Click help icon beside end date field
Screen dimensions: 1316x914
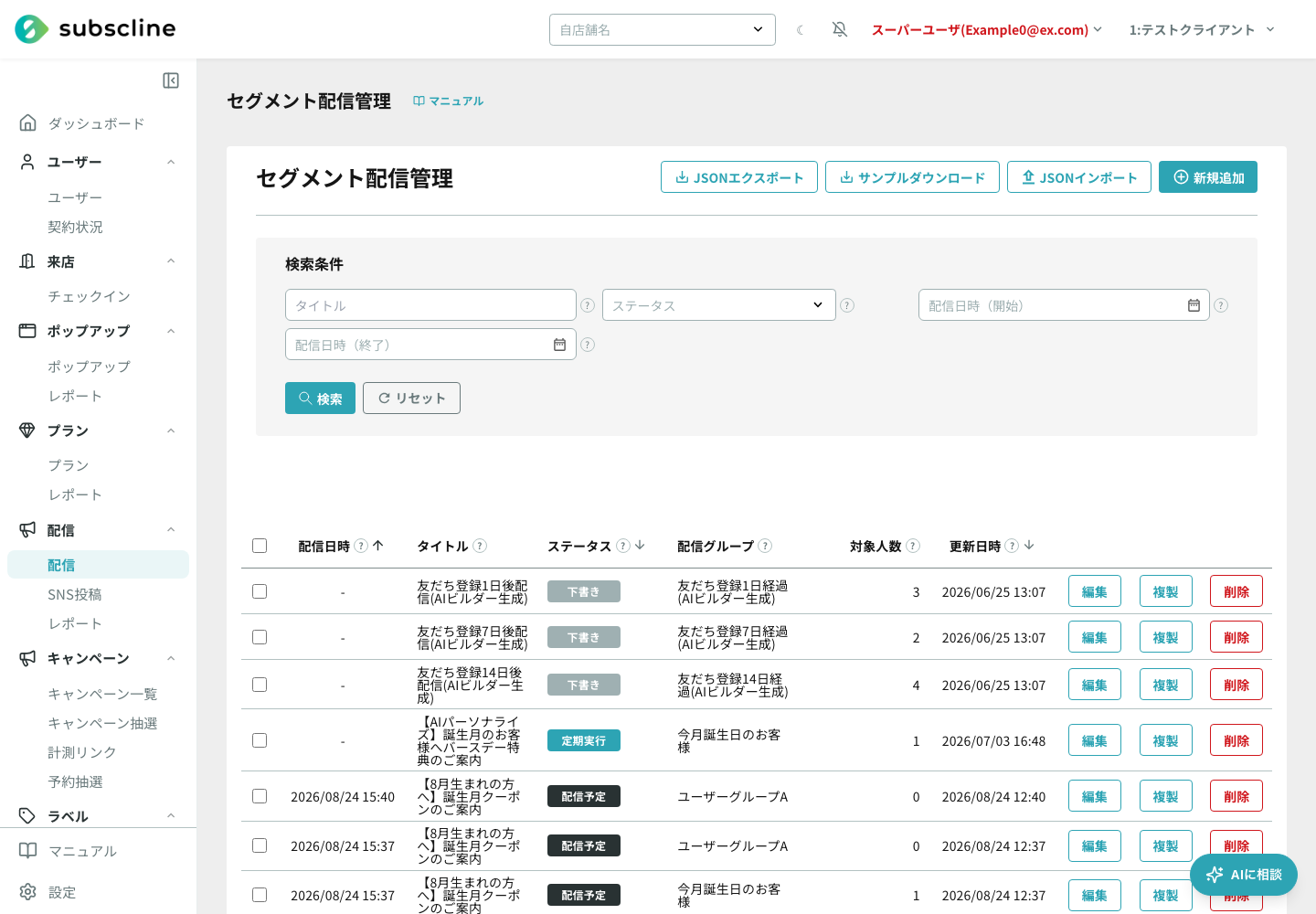588,345
